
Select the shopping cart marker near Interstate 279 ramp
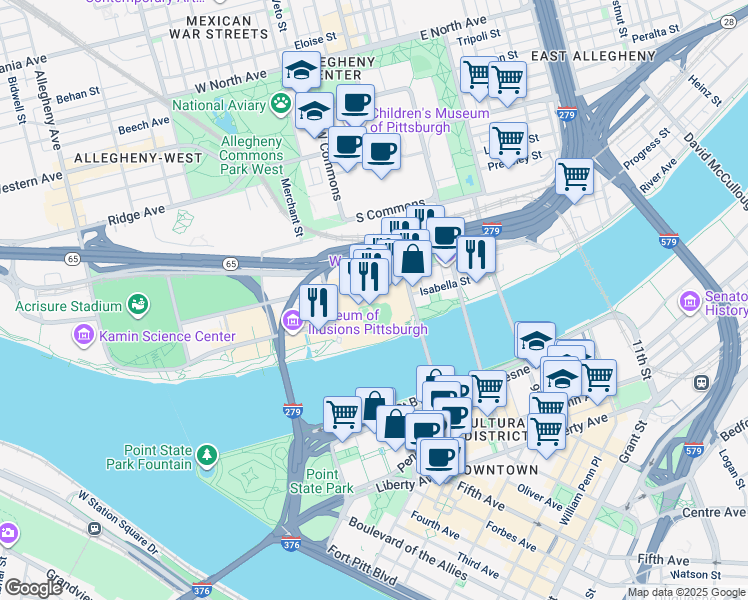575,177
